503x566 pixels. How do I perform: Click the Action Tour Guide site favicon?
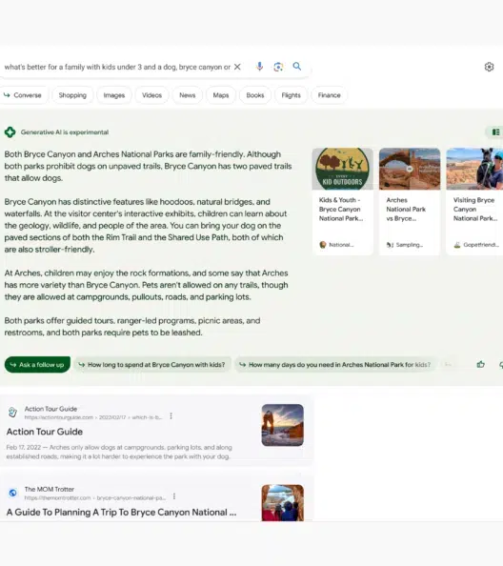pyautogui.click(x=13, y=412)
